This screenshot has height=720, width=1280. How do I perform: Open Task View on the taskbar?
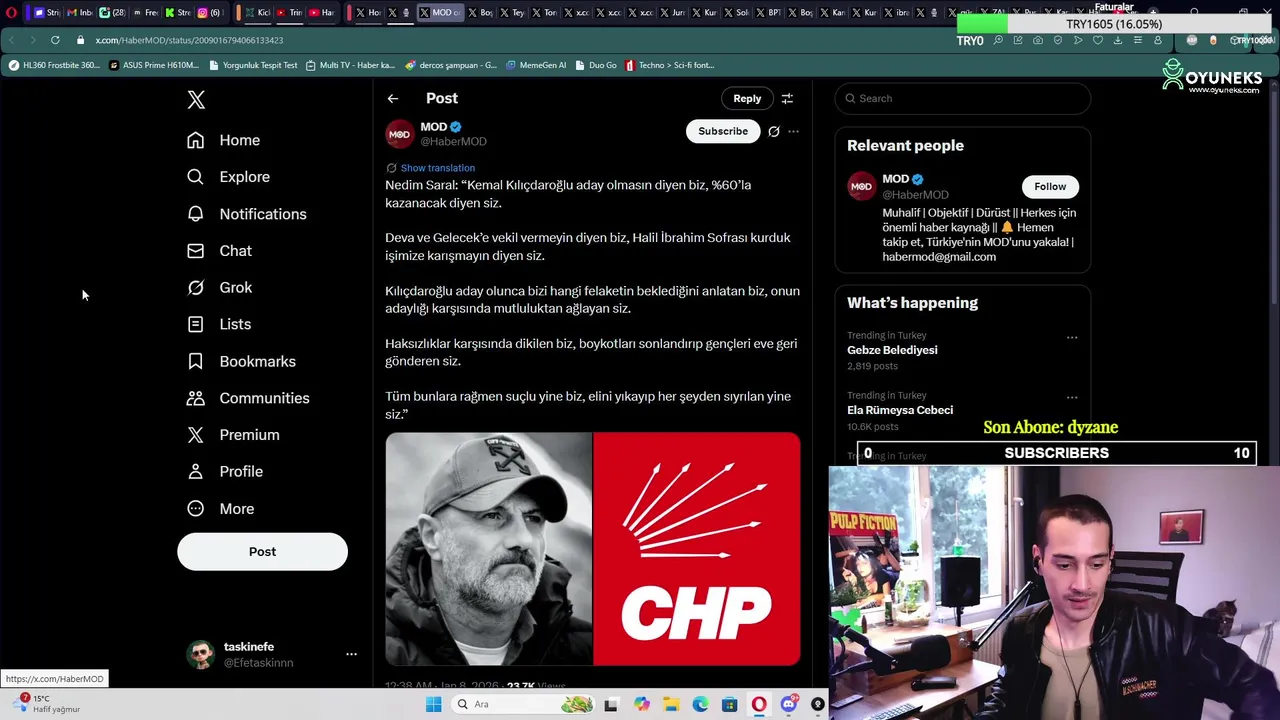611,704
